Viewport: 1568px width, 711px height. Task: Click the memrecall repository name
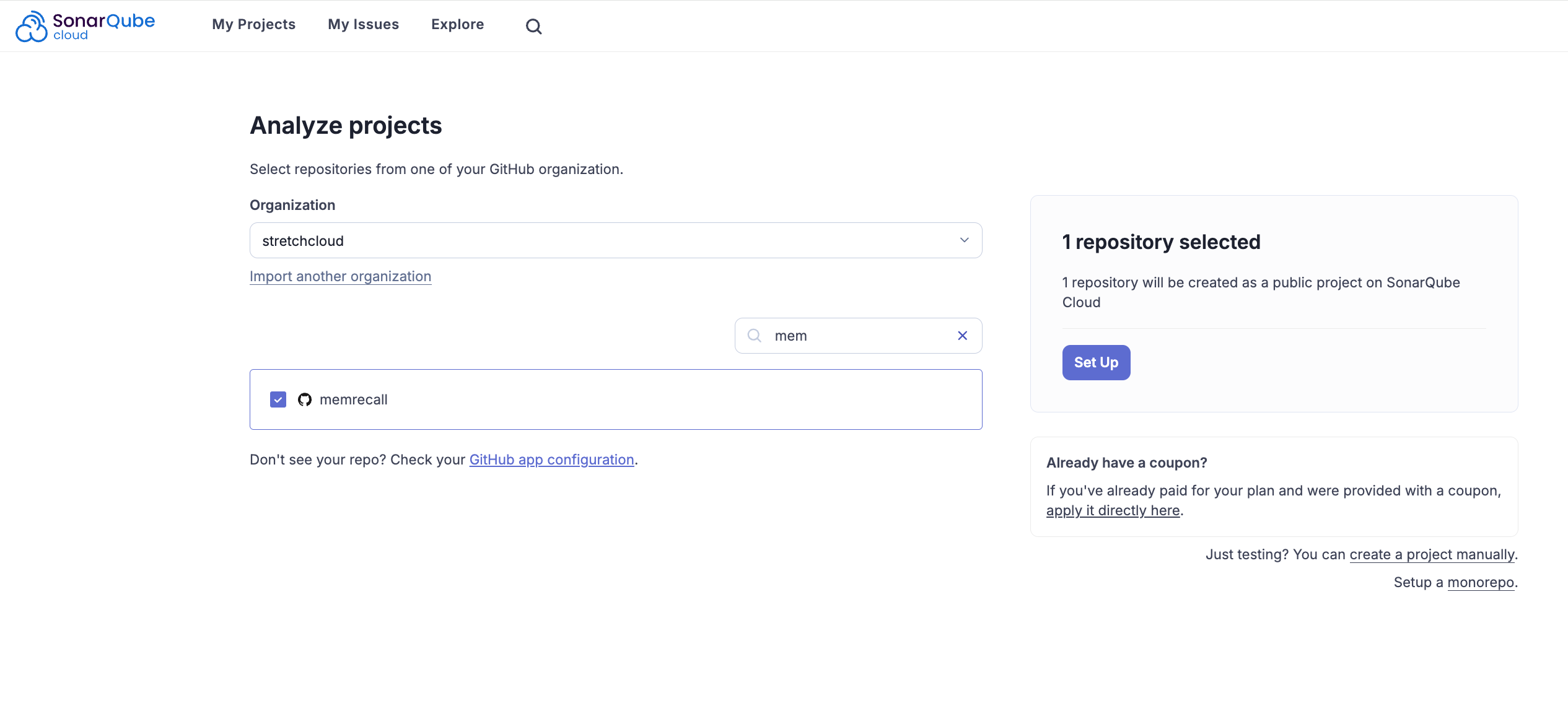coord(353,399)
